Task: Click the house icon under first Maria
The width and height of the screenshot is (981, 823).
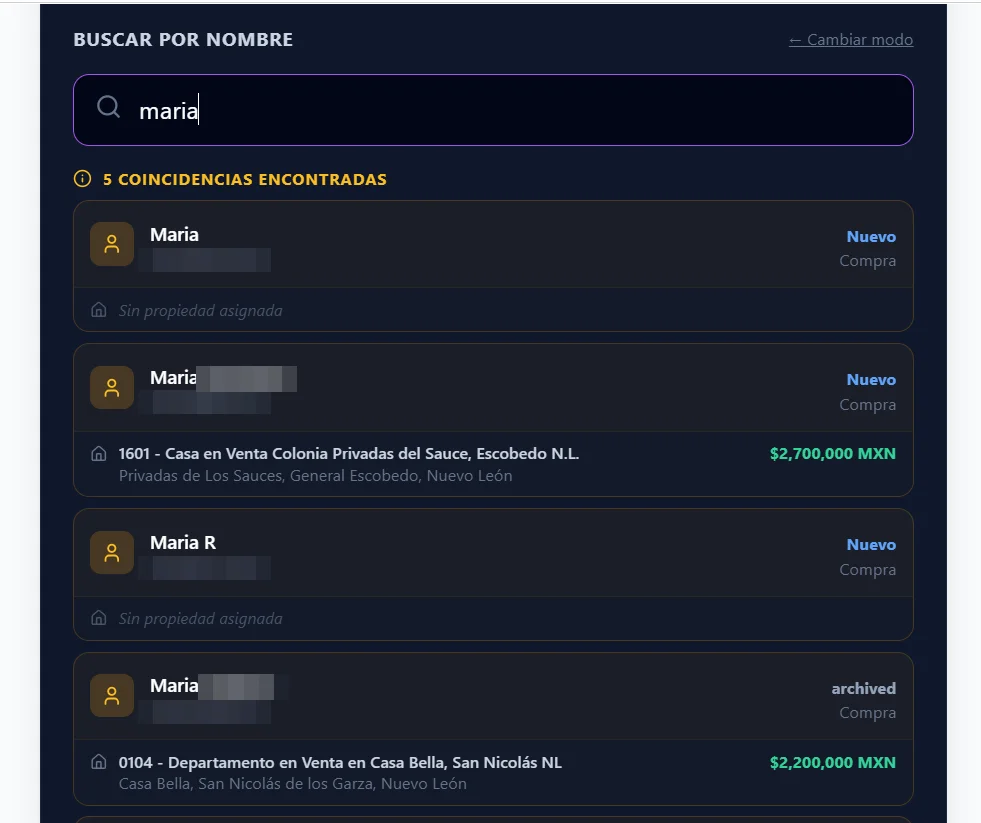Action: pyautogui.click(x=99, y=310)
